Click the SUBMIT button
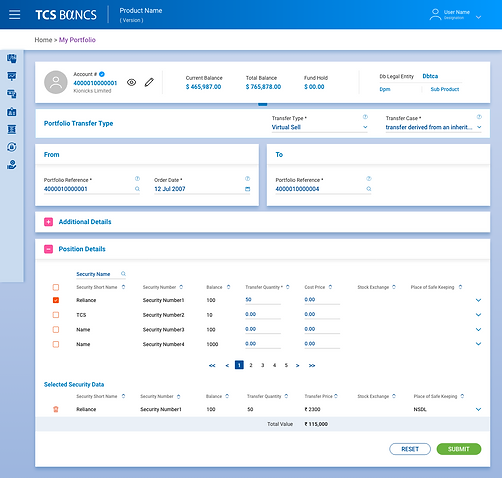This screenshot has height=478, width=502. (x=459, y=449)
